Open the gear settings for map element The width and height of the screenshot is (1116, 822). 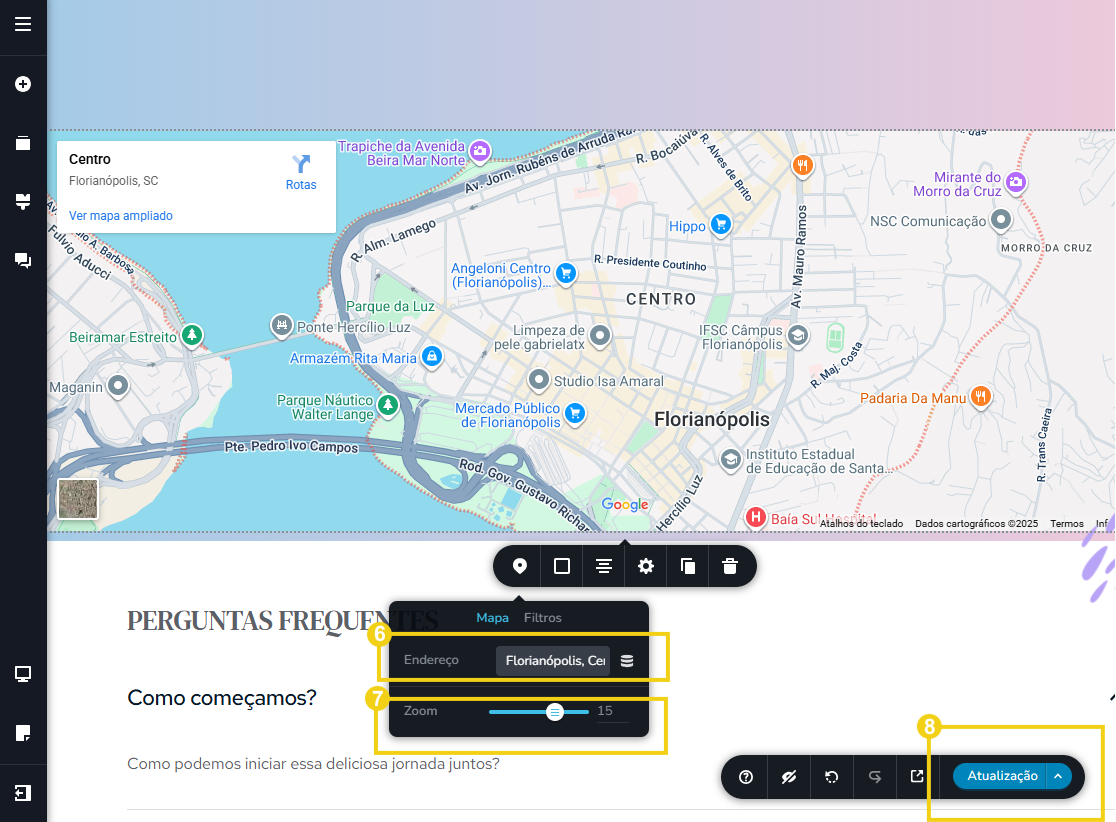(x=646, y=567)
